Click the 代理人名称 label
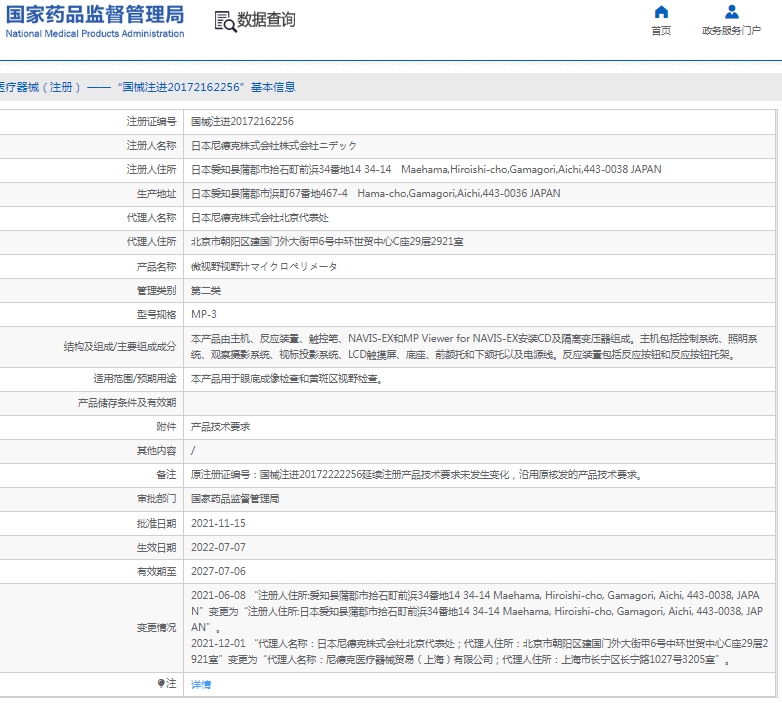The height and width of the screenshot is (703, 782). pyautogui.click(x=152, y=218)
